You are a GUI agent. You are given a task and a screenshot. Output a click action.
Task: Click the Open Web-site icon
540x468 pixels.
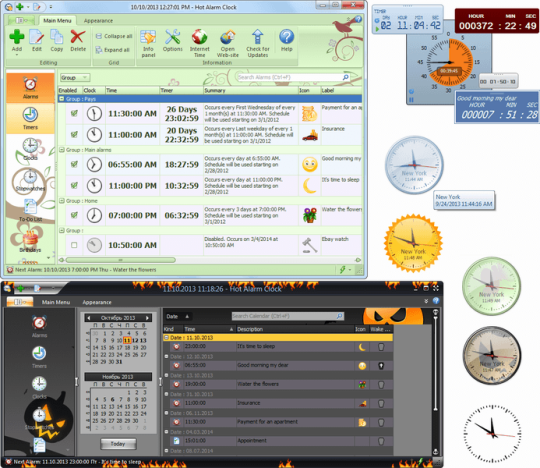(228, 37)
